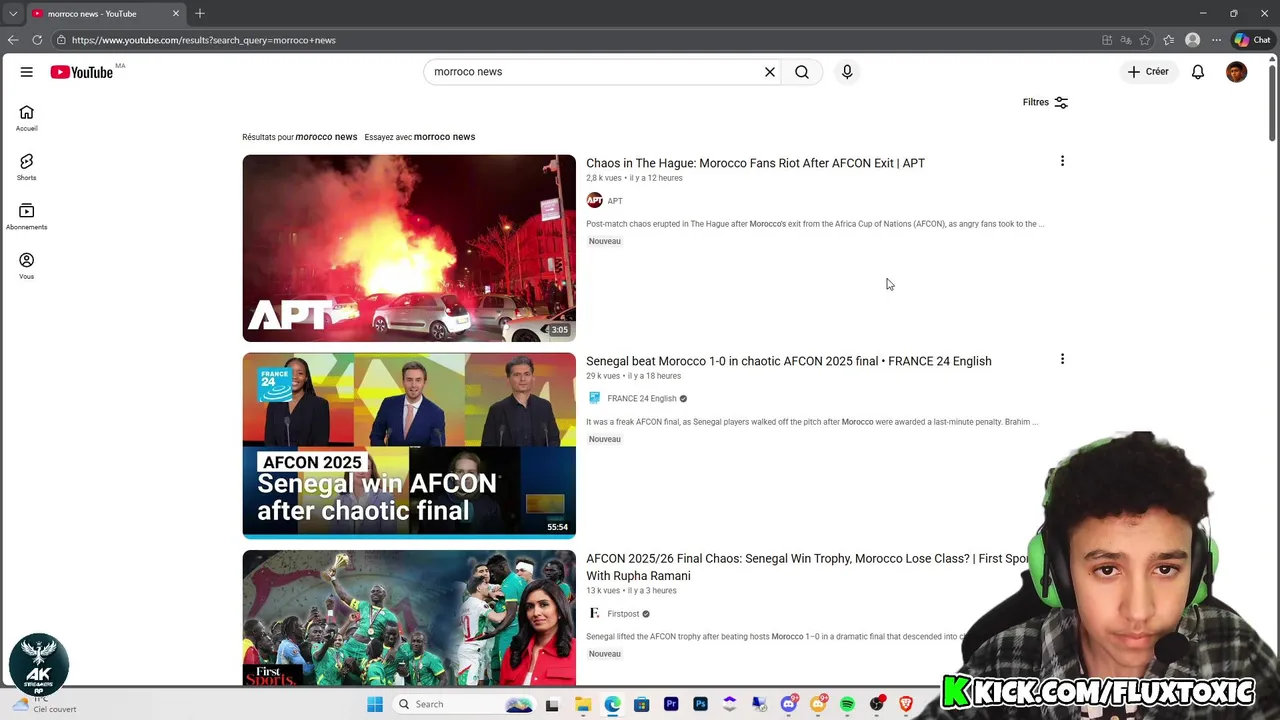The width and height of the screenshot is (1280, 720).
Task: Open the Accueil sidebar item
Action: tap(27, 118)
